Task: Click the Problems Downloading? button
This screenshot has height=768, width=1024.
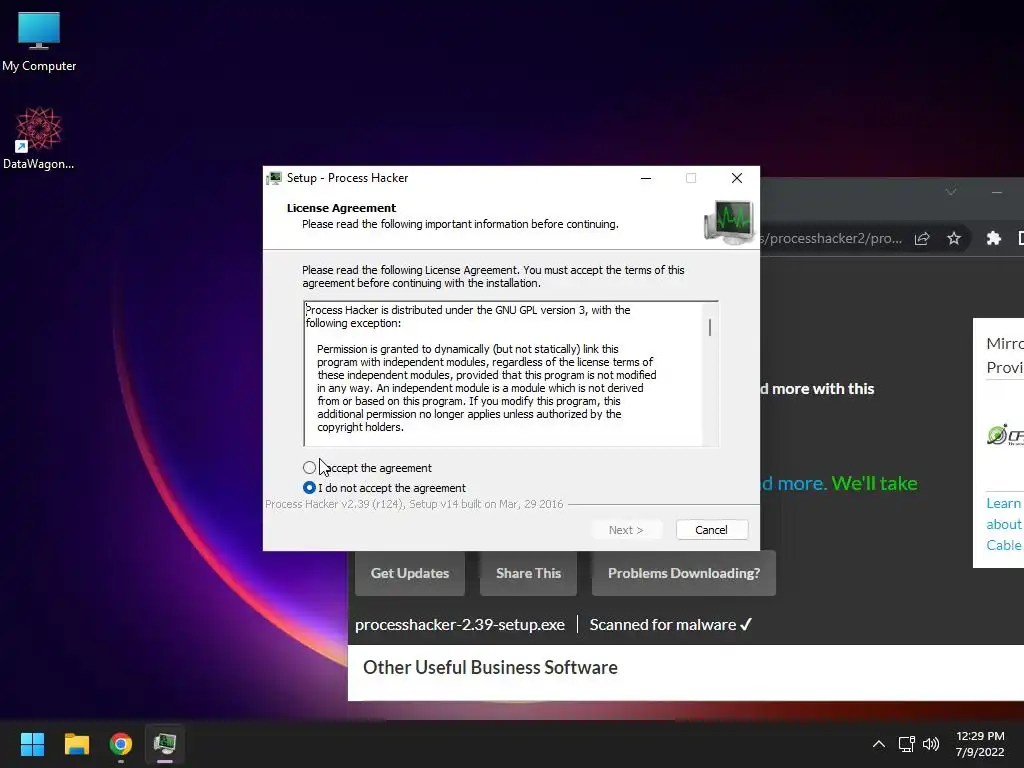Action: coord(684,573)
